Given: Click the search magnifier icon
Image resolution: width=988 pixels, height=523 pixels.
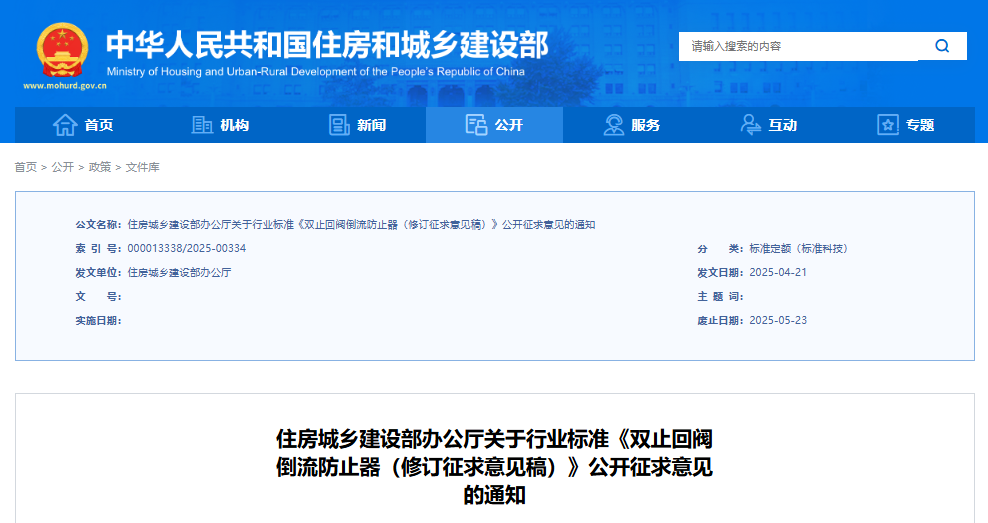Looking at the screenshot, I should pos(942,46).
